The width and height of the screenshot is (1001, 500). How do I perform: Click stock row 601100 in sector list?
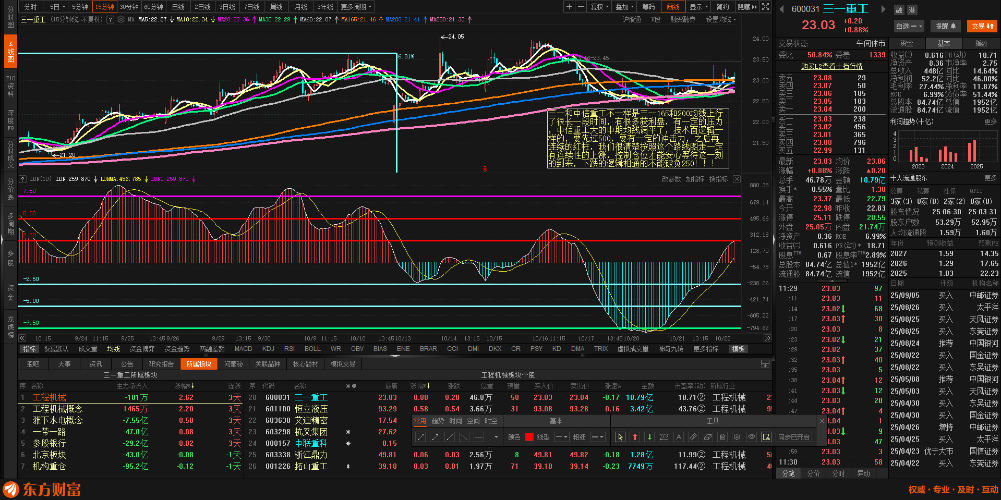pos(508,409)
